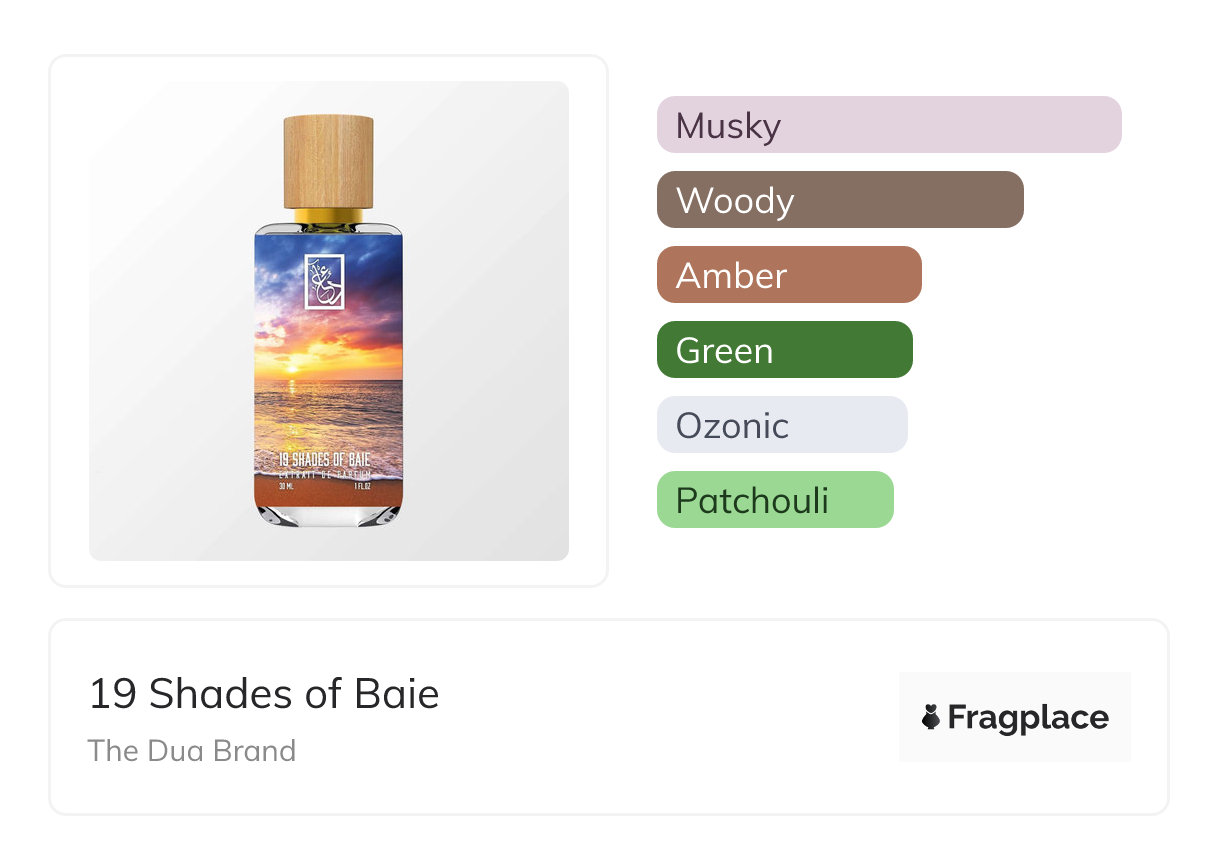Click the 1 FL.OZ text on the bottle
Viewport: 1218px width, 864px height.
[x=362, y=488]
